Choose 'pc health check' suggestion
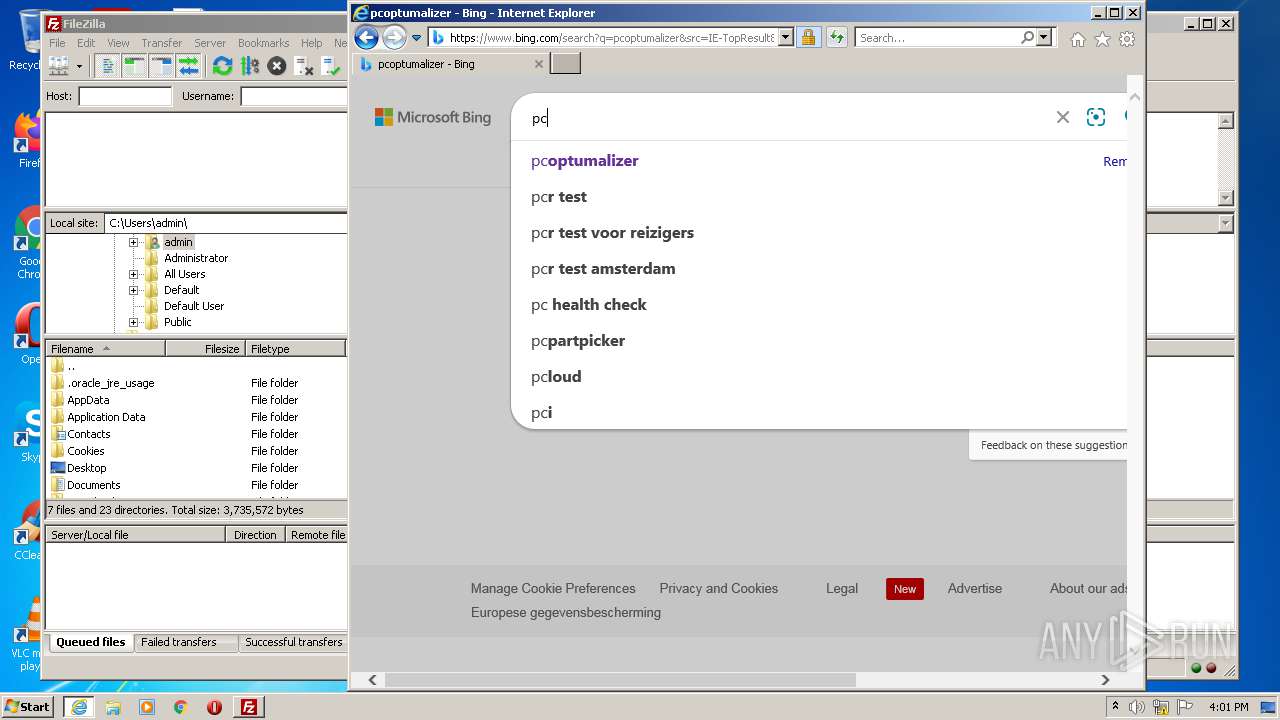This screenshot has height=720, width=1280. pyautogui.click(x=589, y=305)
